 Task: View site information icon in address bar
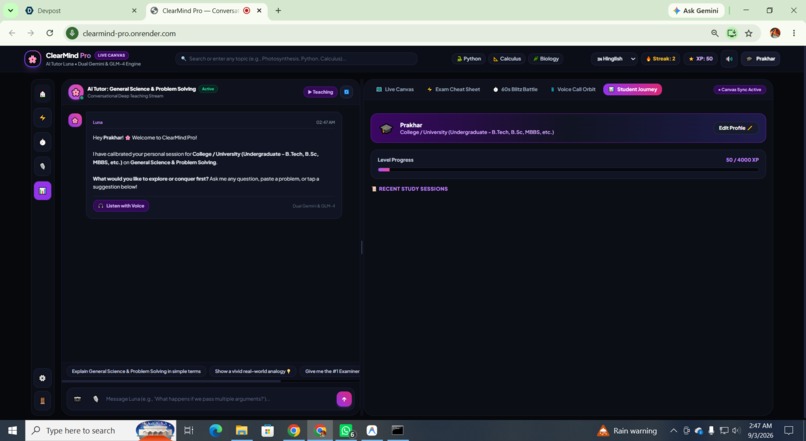(x=72, y=33)
